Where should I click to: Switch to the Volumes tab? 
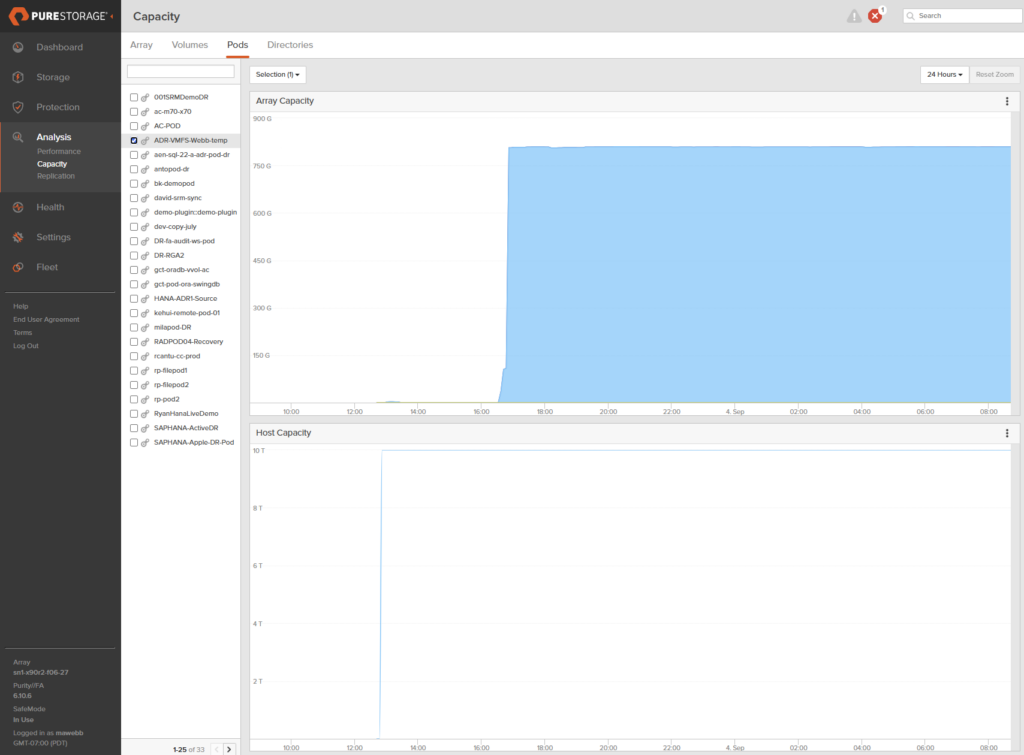pos(189,45)
